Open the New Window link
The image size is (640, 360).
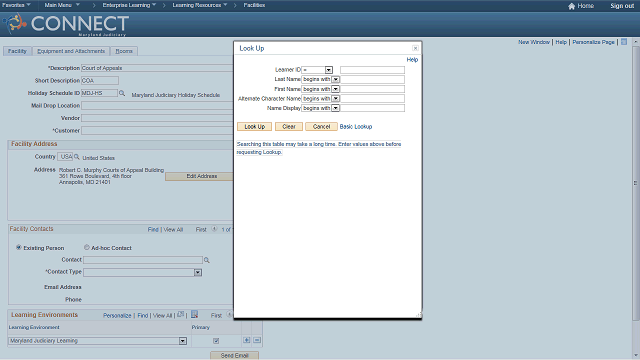click(x=534, y=42)
